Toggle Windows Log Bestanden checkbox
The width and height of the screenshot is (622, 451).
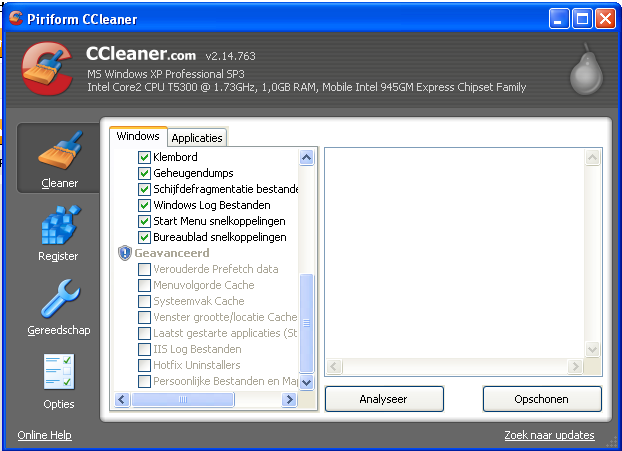pos(144,205)
